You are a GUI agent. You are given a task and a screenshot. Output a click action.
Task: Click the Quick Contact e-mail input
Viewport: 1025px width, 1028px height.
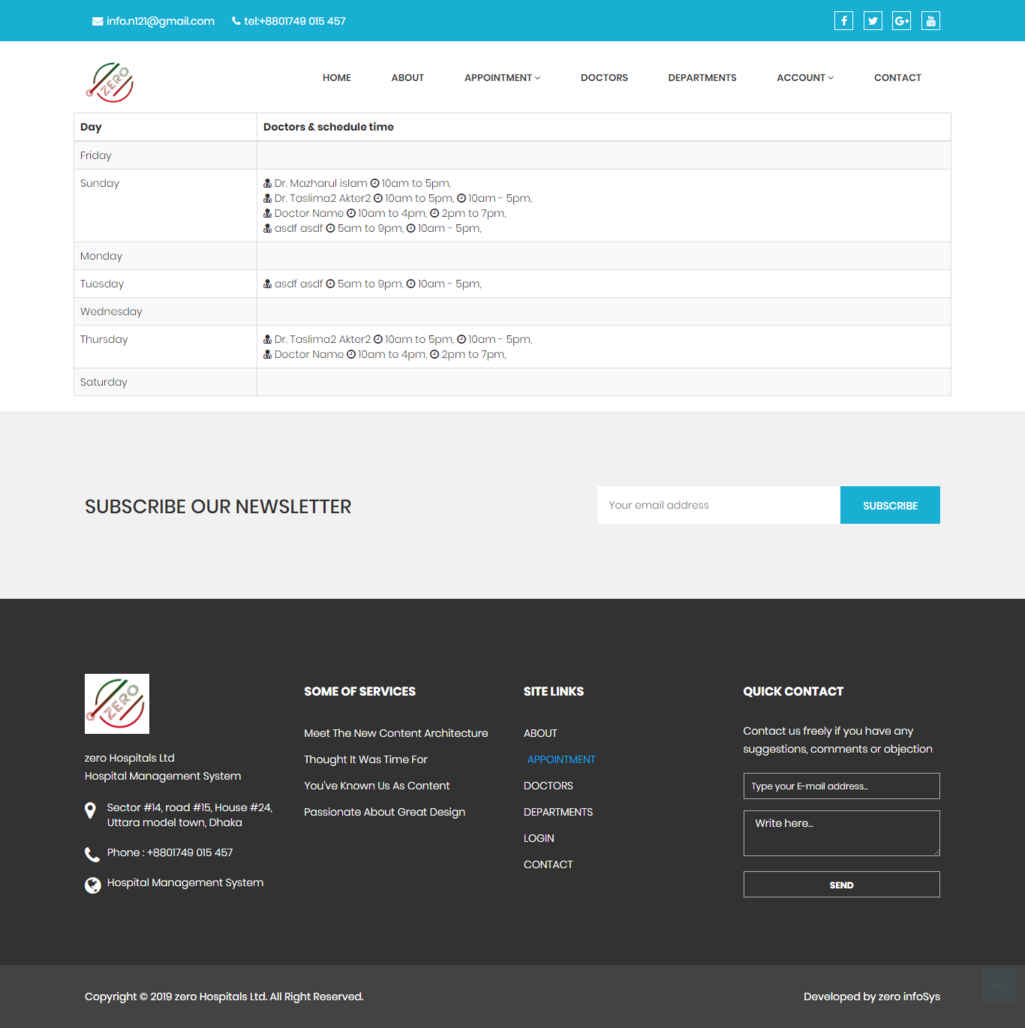[841, 786]
